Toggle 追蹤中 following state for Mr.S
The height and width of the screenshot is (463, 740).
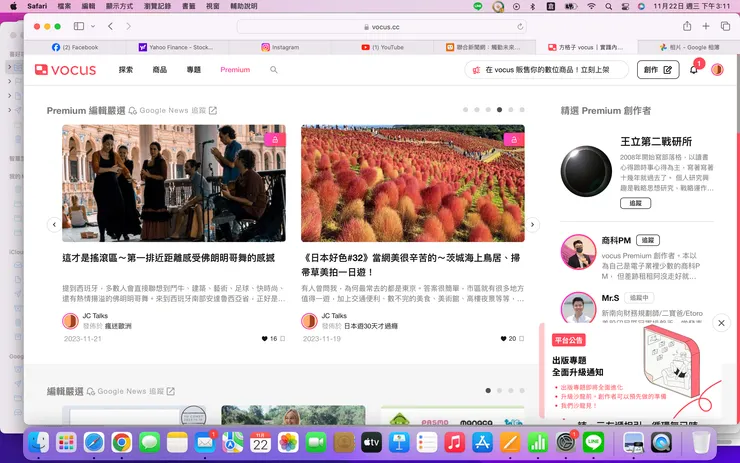(639, 298)
